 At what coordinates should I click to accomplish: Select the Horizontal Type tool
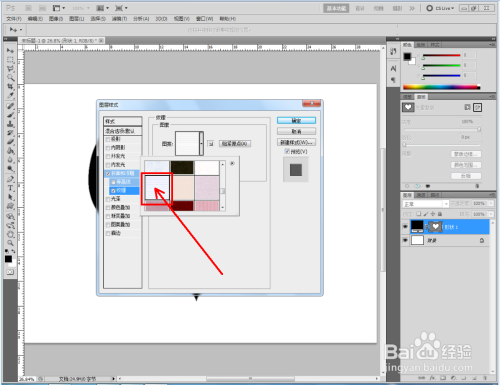(x=10, y=188)
